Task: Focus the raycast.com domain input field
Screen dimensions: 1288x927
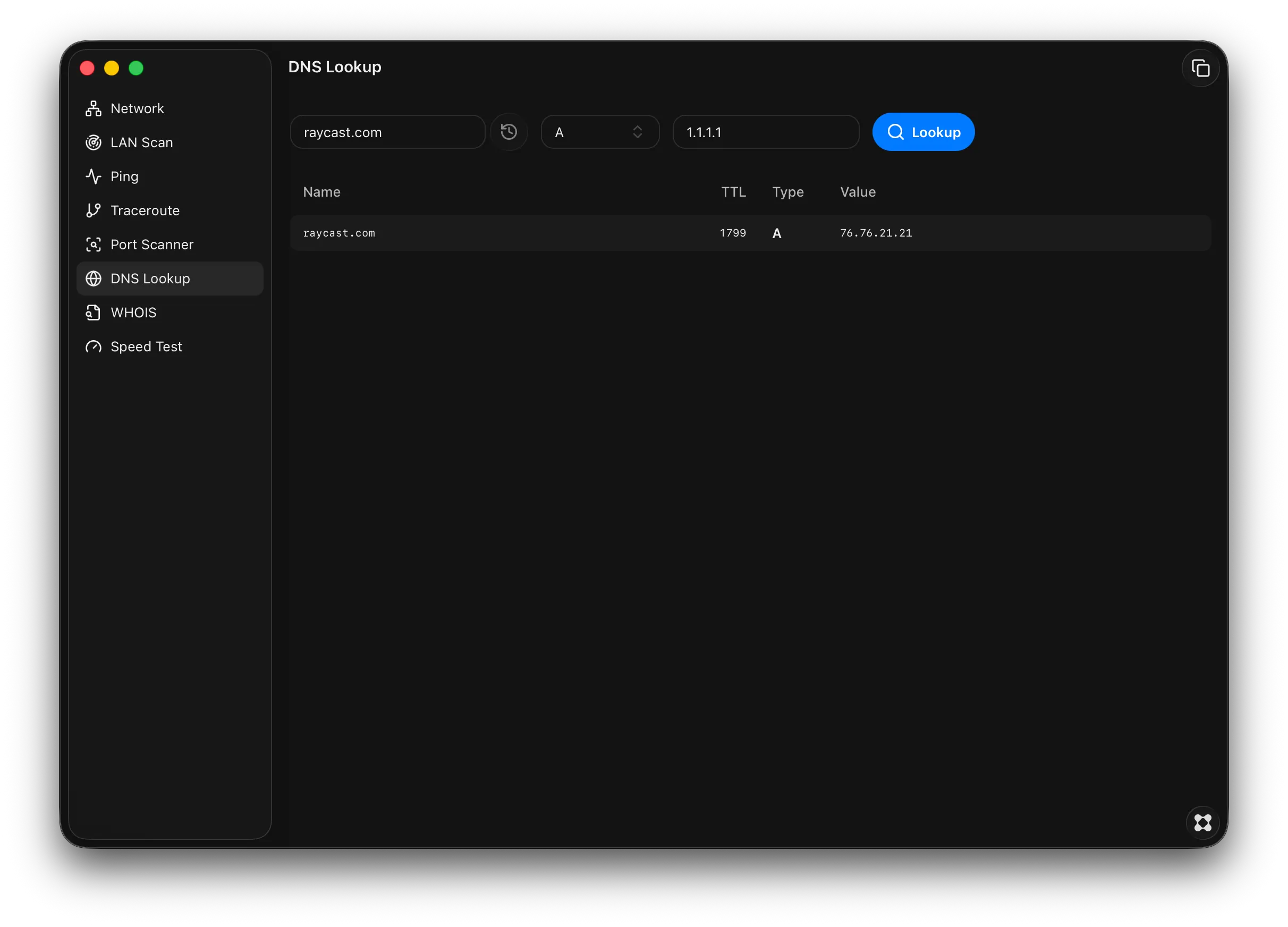Action: pyautogui.click(x=387, y=132)
